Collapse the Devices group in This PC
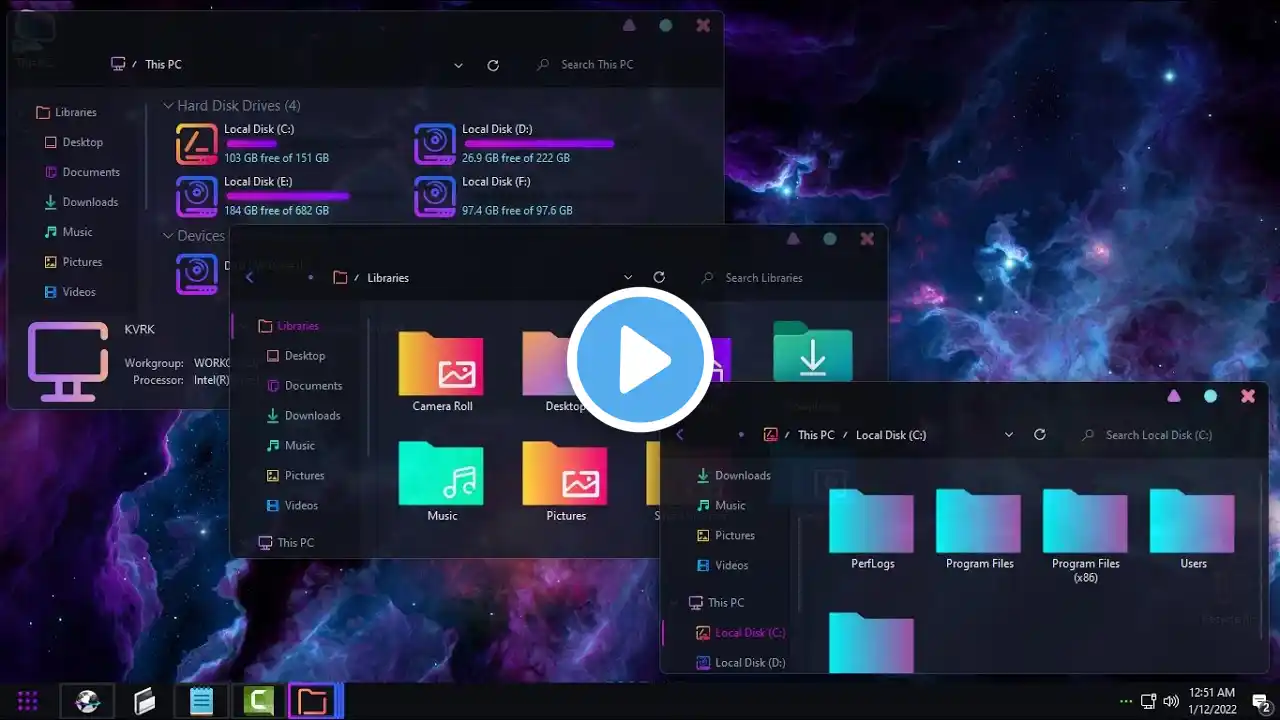Viewport: 1280px width, 720px height. pos(169,236)
